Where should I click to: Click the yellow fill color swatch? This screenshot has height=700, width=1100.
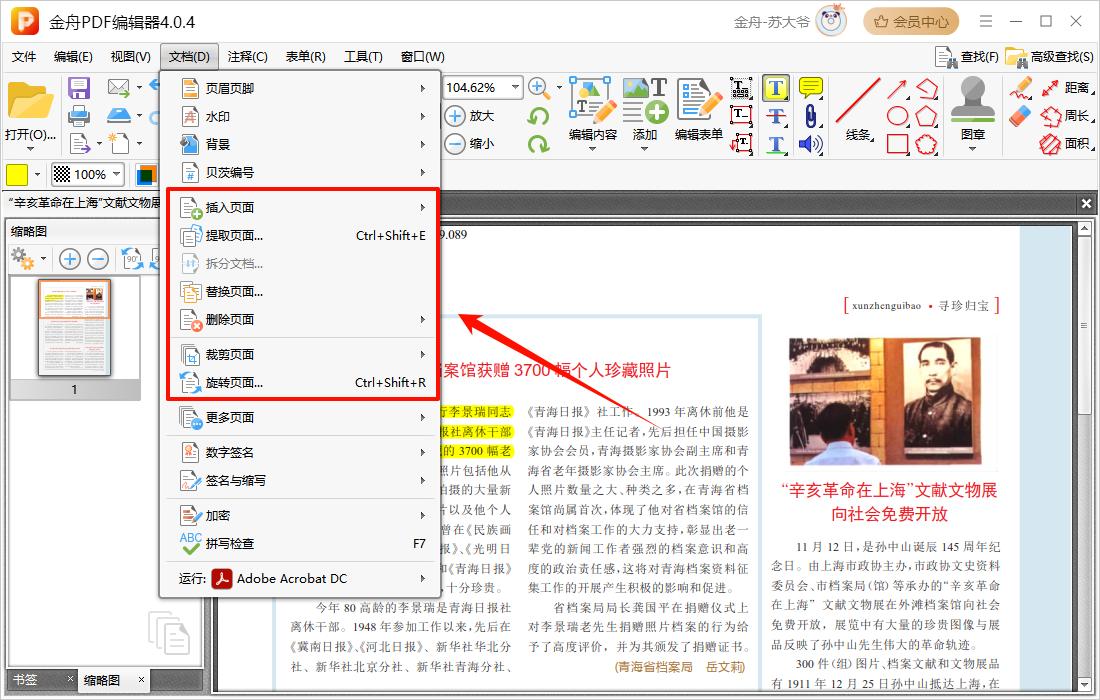[17, 174]
